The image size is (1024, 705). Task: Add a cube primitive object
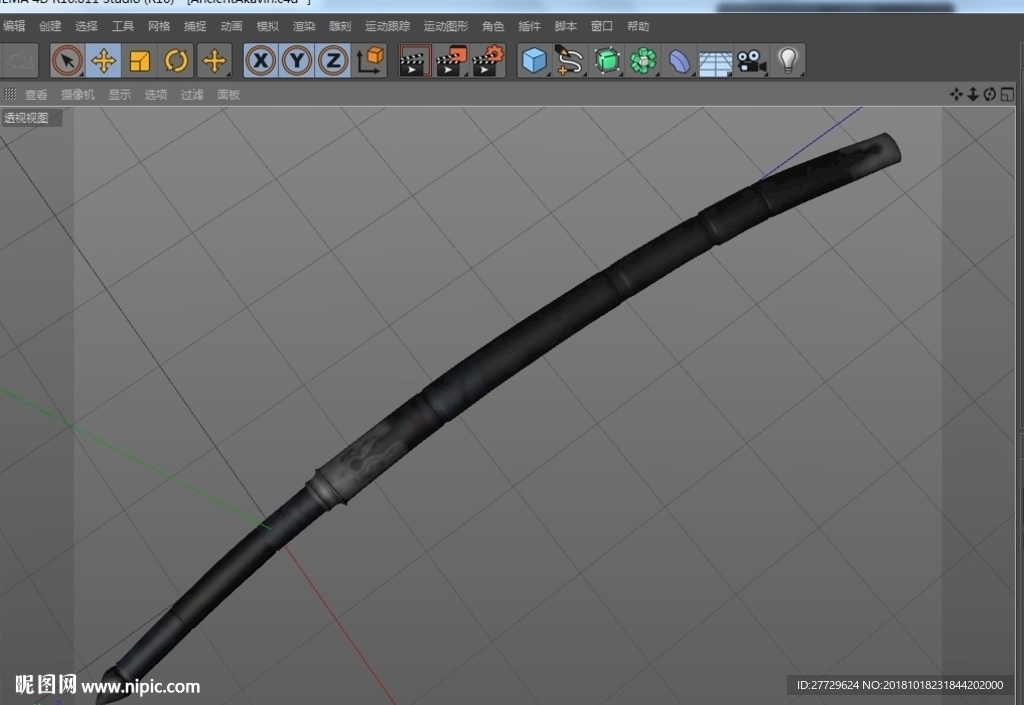[534, 61]
